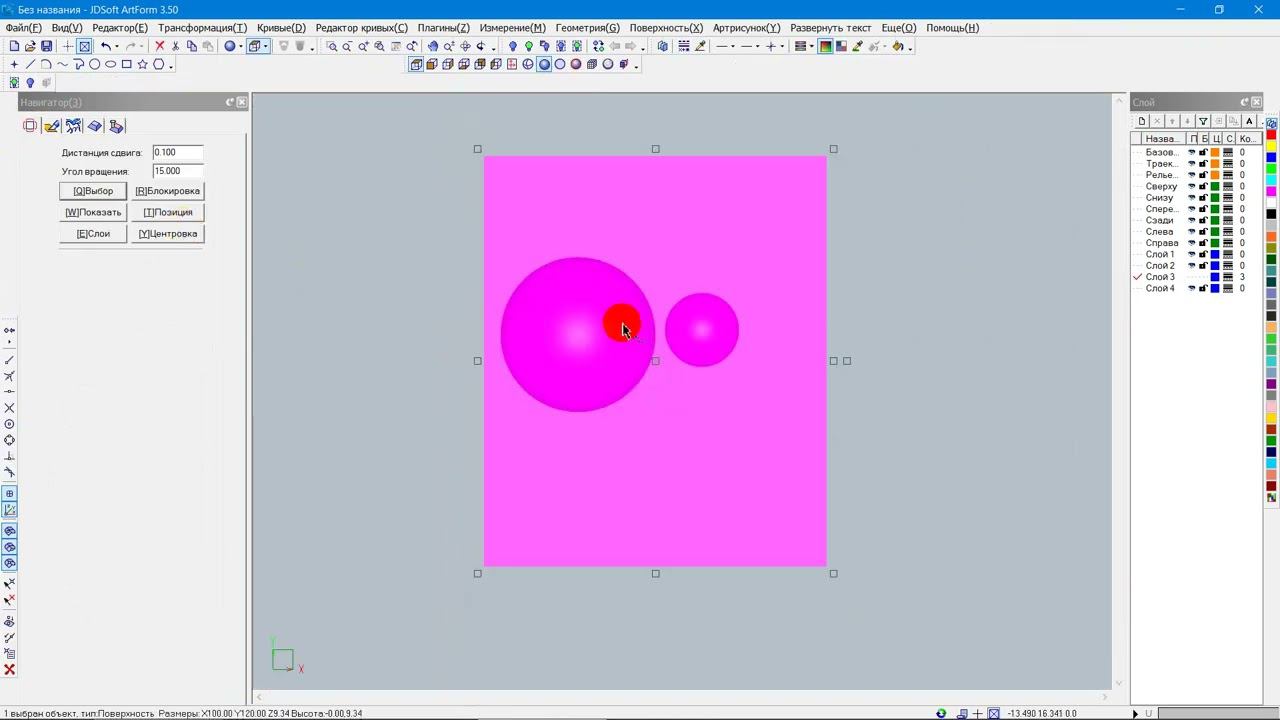This screenshot has height=720, width=1280.
Task: Select the Слой 3 layer row
Action: pos(1197,277)
